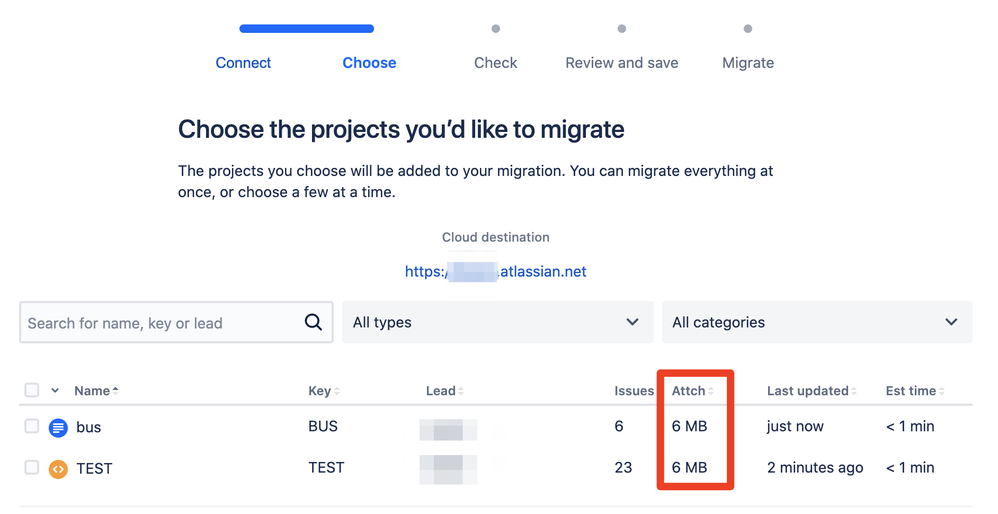Sort projects by Key column
Screen dimensions: 998x514
tap(324, 391)
